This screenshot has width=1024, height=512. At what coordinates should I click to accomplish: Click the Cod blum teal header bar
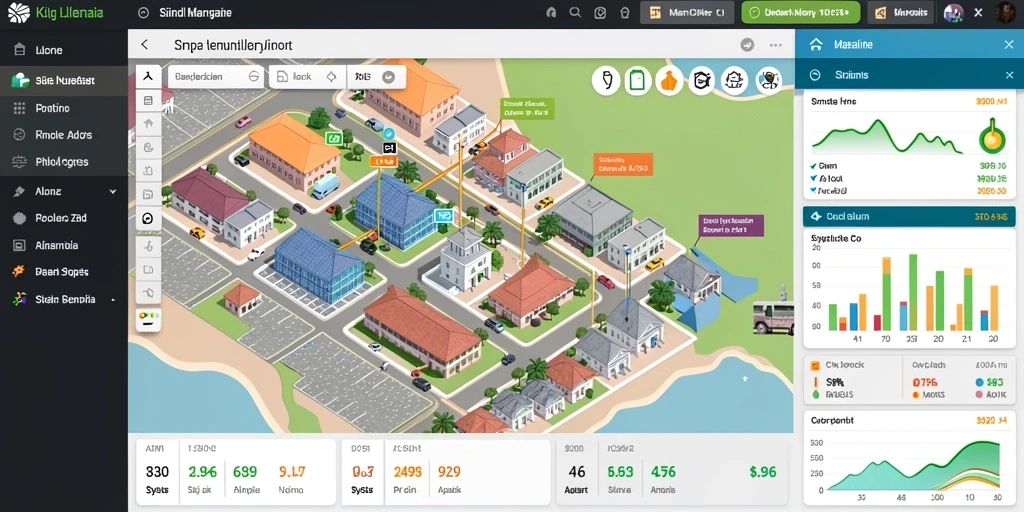pos(909,216)
